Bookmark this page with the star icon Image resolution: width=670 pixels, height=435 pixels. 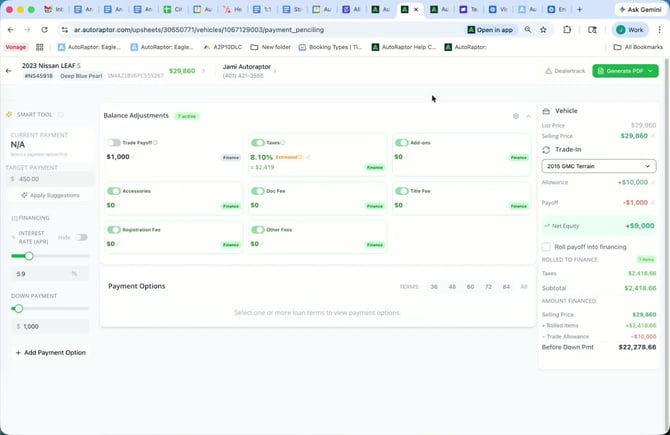543,30
